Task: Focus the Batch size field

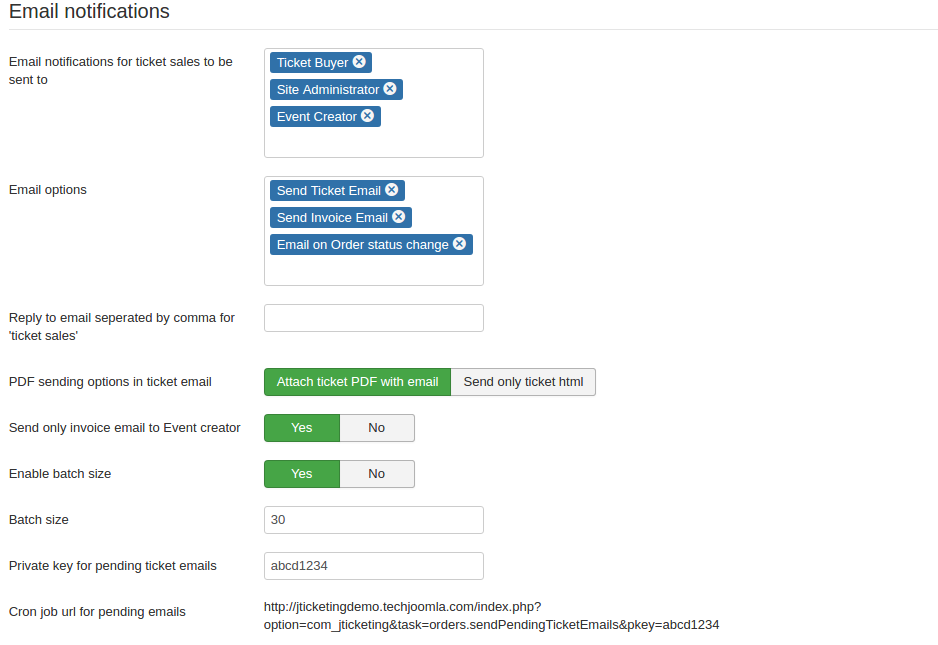Action: click(373, 520)
